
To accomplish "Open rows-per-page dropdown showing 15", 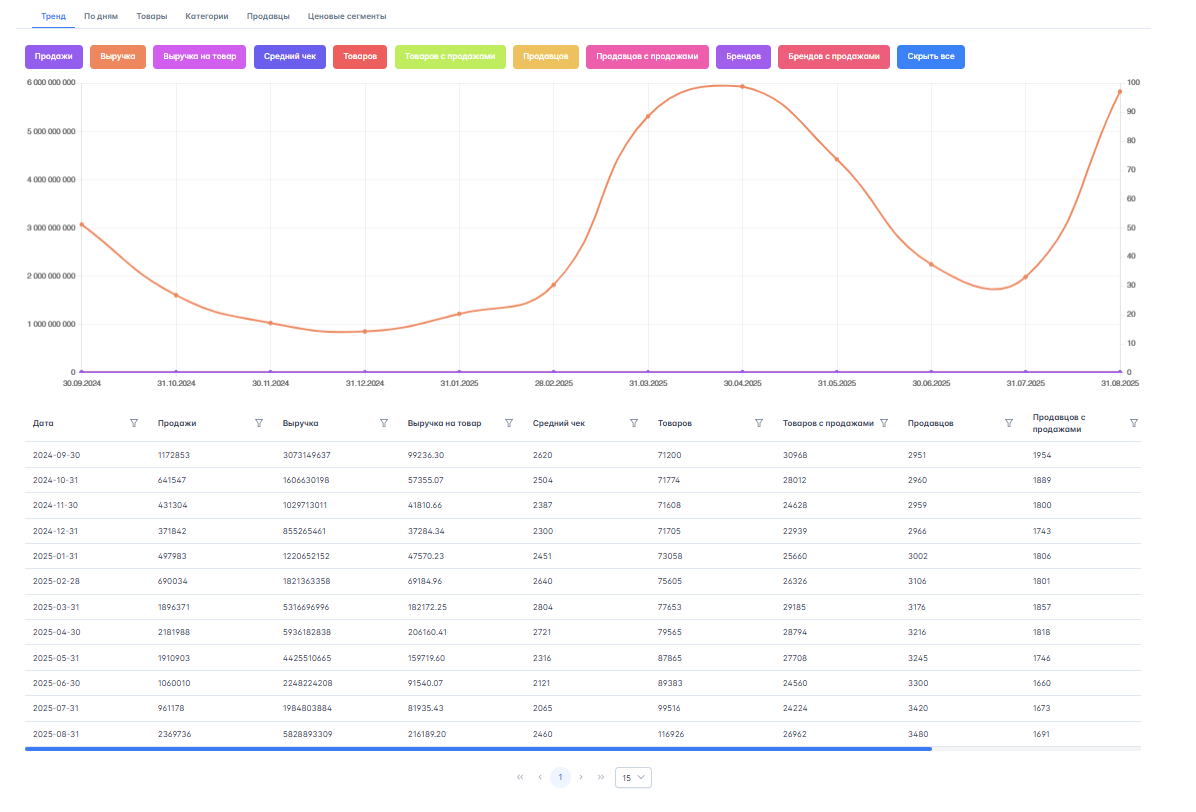I will (633, 777).
